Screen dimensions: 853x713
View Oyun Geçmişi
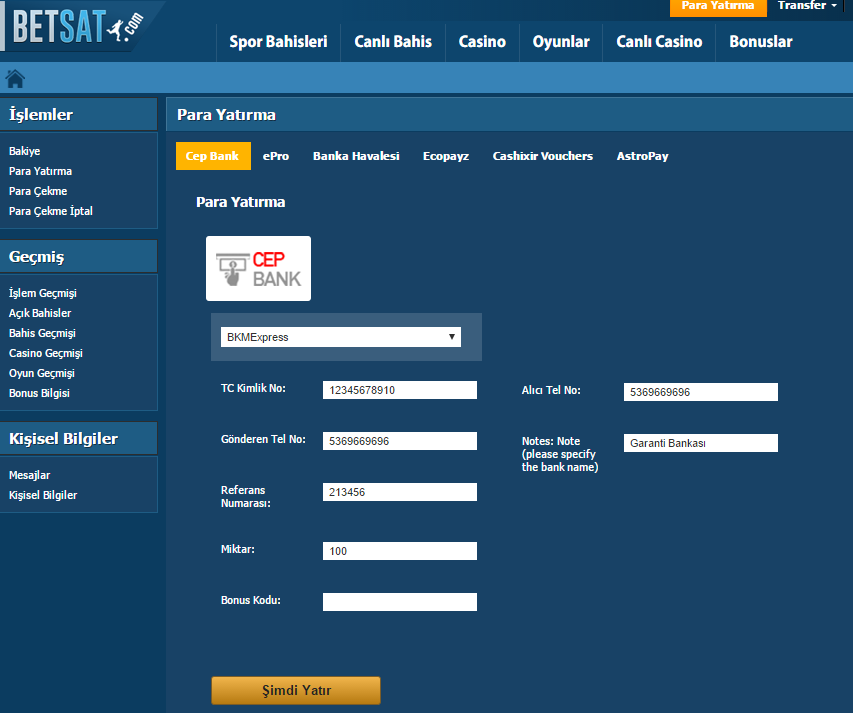[41, 374]
